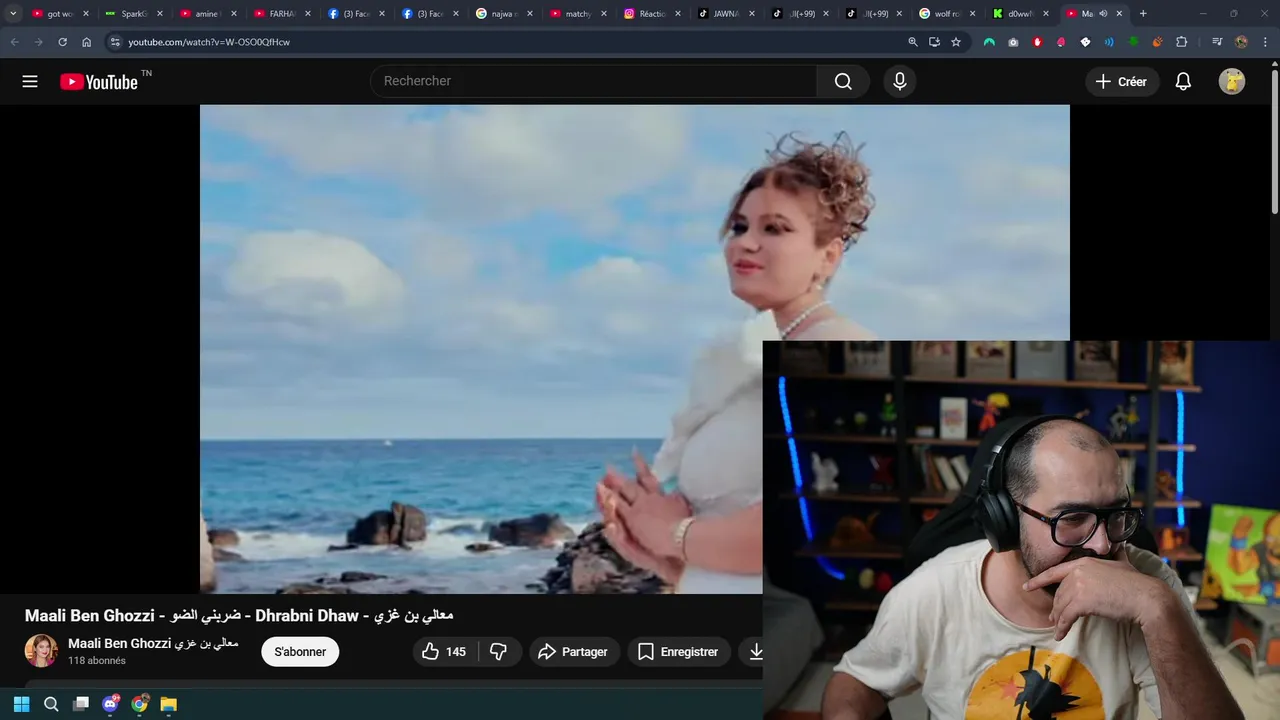Screen dimensions: 1280x720
Task: Open Chrome extensions puzzle icon
Action: pos(1181,42)
